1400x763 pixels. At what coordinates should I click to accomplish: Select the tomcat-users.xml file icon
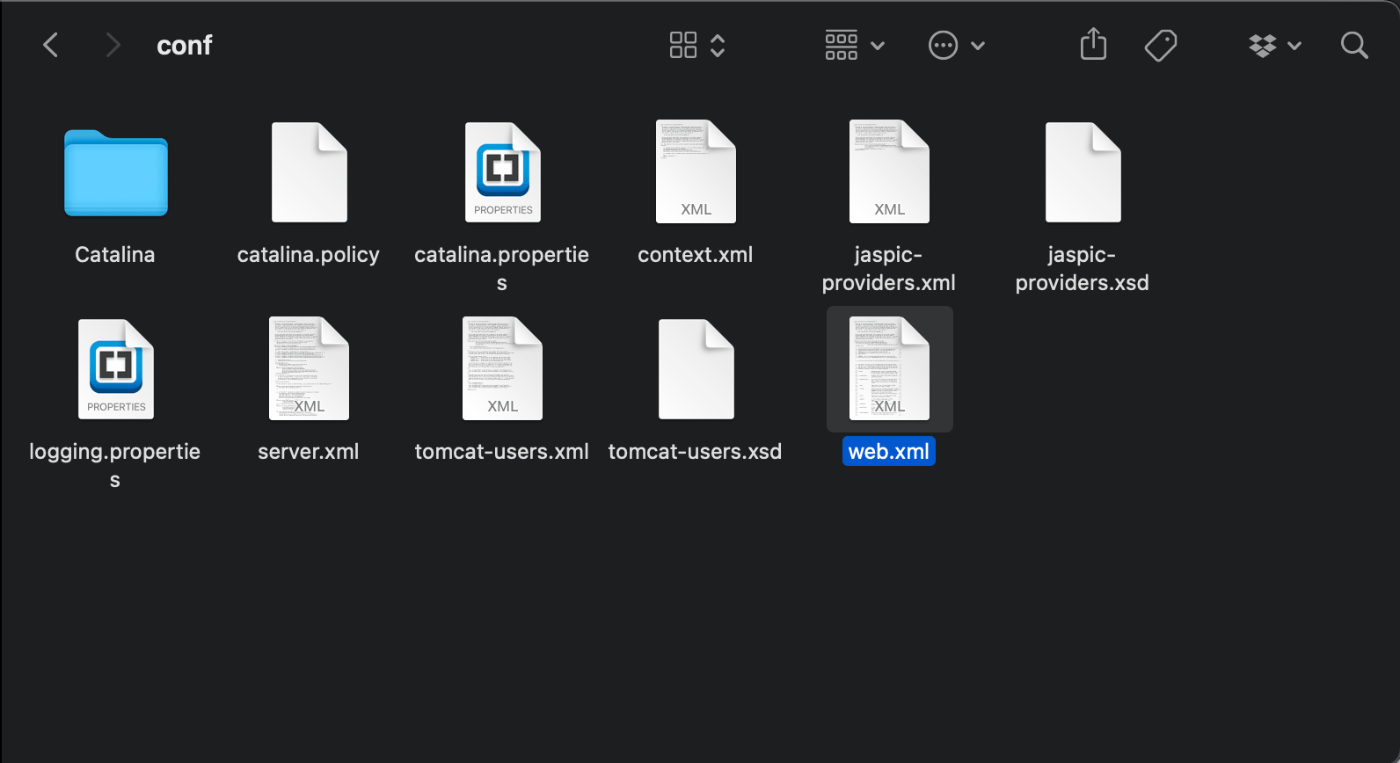[502, 369]
